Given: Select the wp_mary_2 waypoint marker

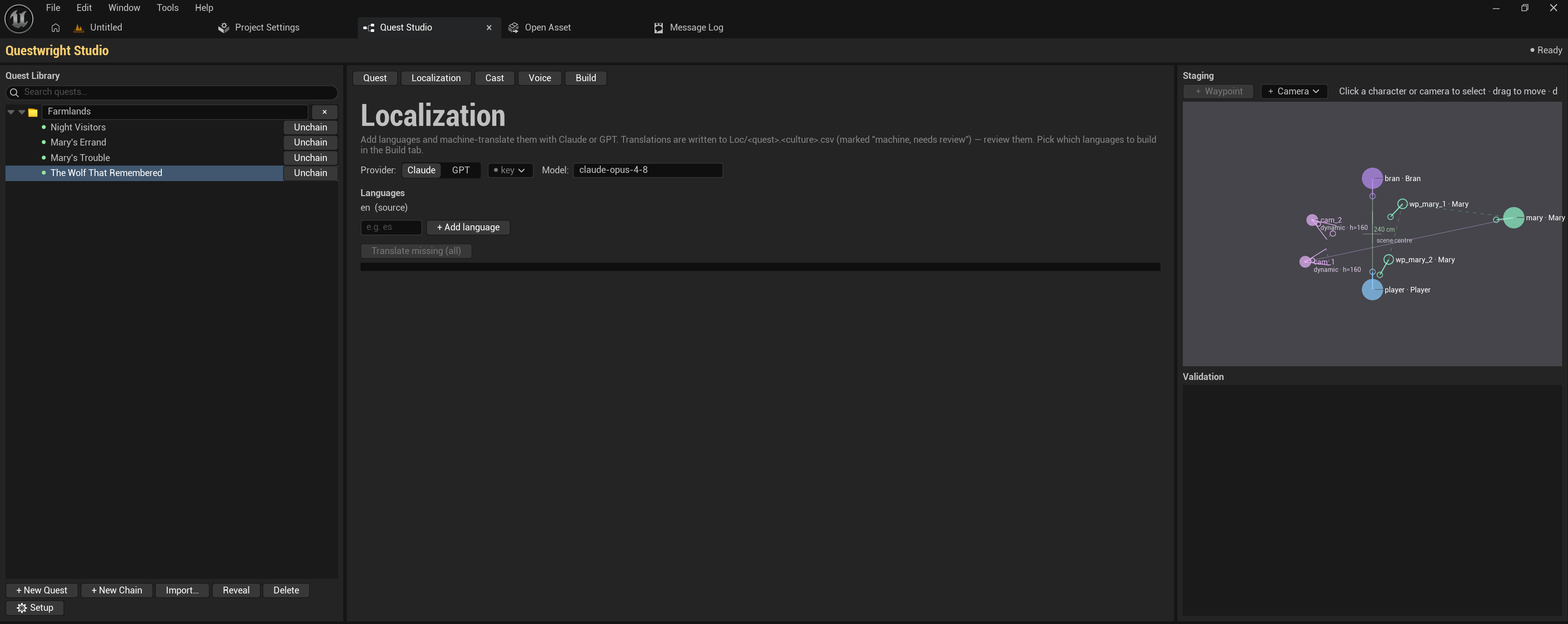Looking at the screenshot, I should (1388, 260).
